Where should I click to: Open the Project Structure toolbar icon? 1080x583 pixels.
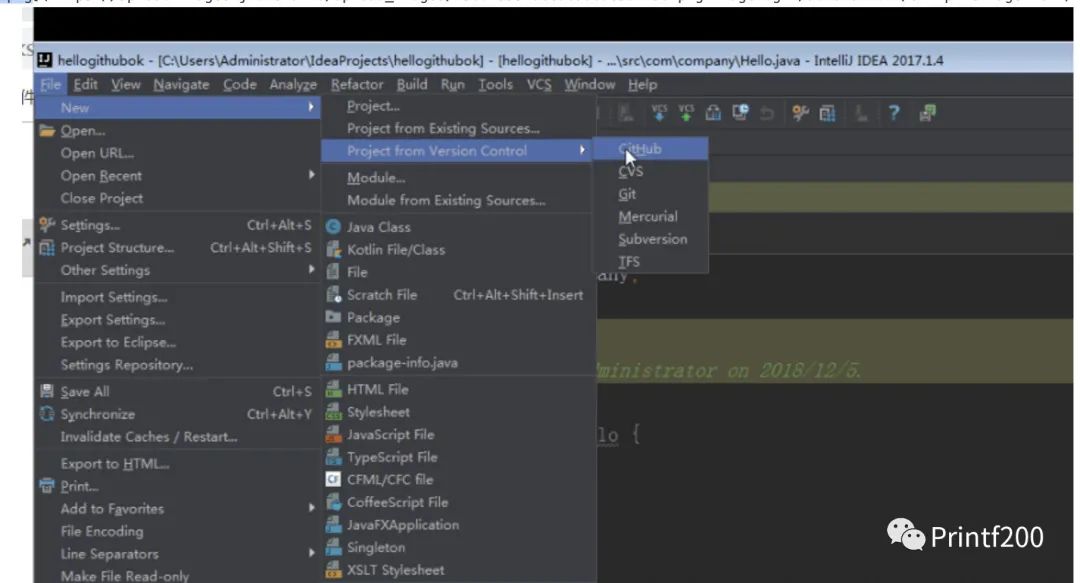[x=827, y=113]
